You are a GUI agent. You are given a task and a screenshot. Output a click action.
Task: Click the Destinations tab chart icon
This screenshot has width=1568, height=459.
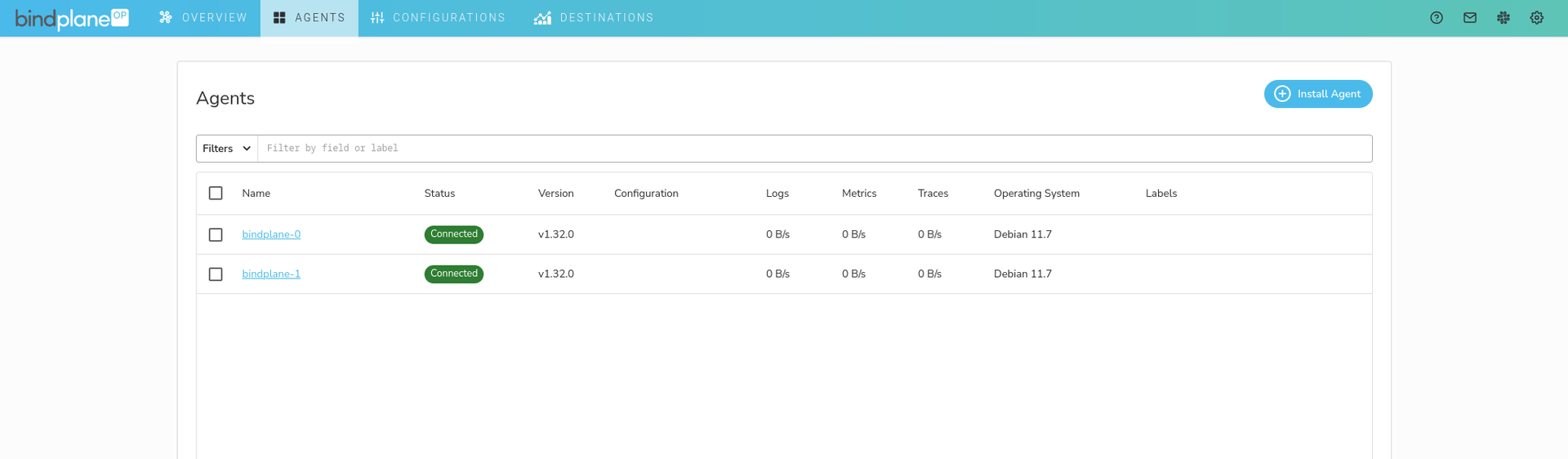pos(542,18)
